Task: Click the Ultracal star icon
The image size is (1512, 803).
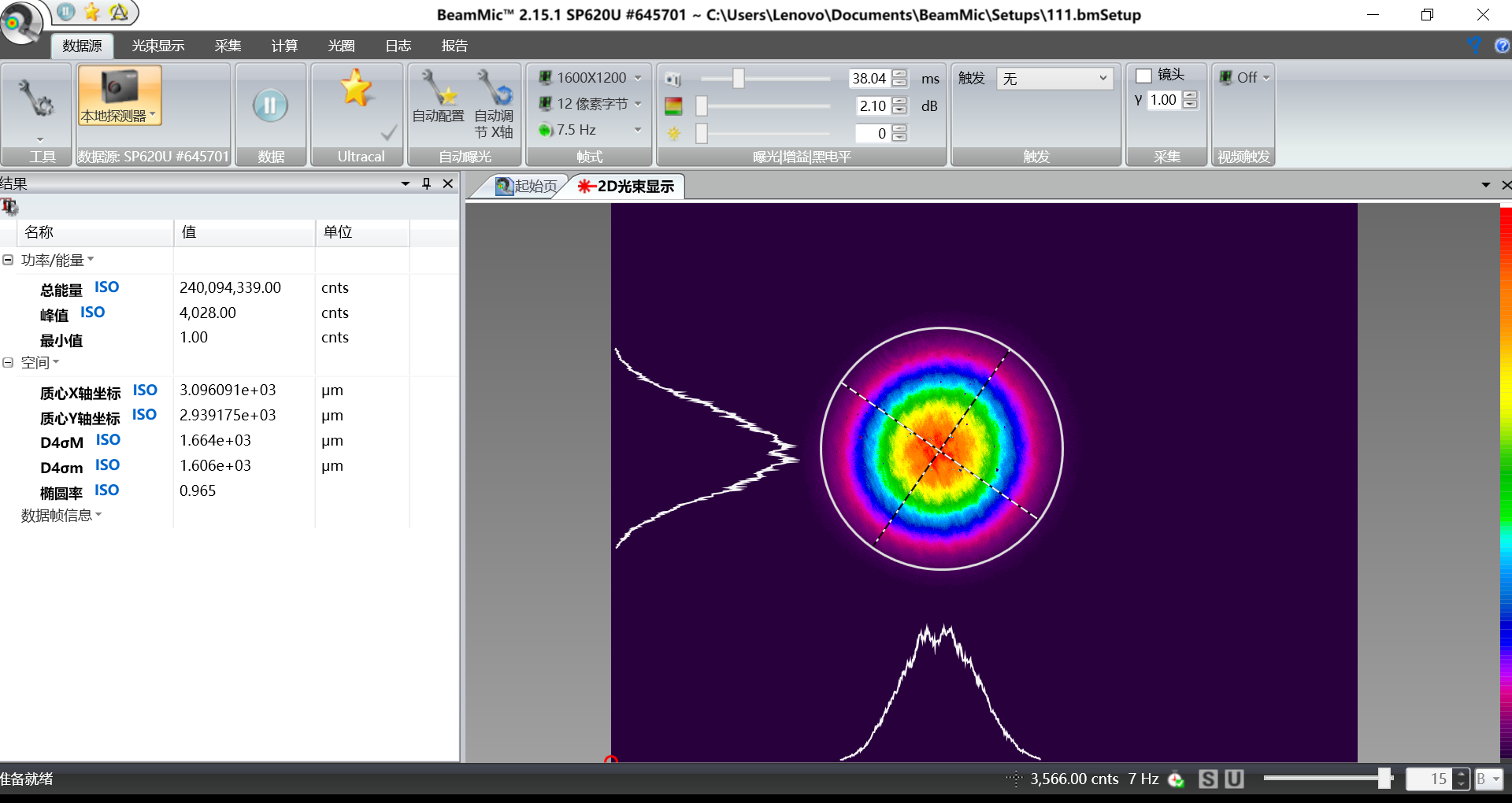Action: pos(357,88)
